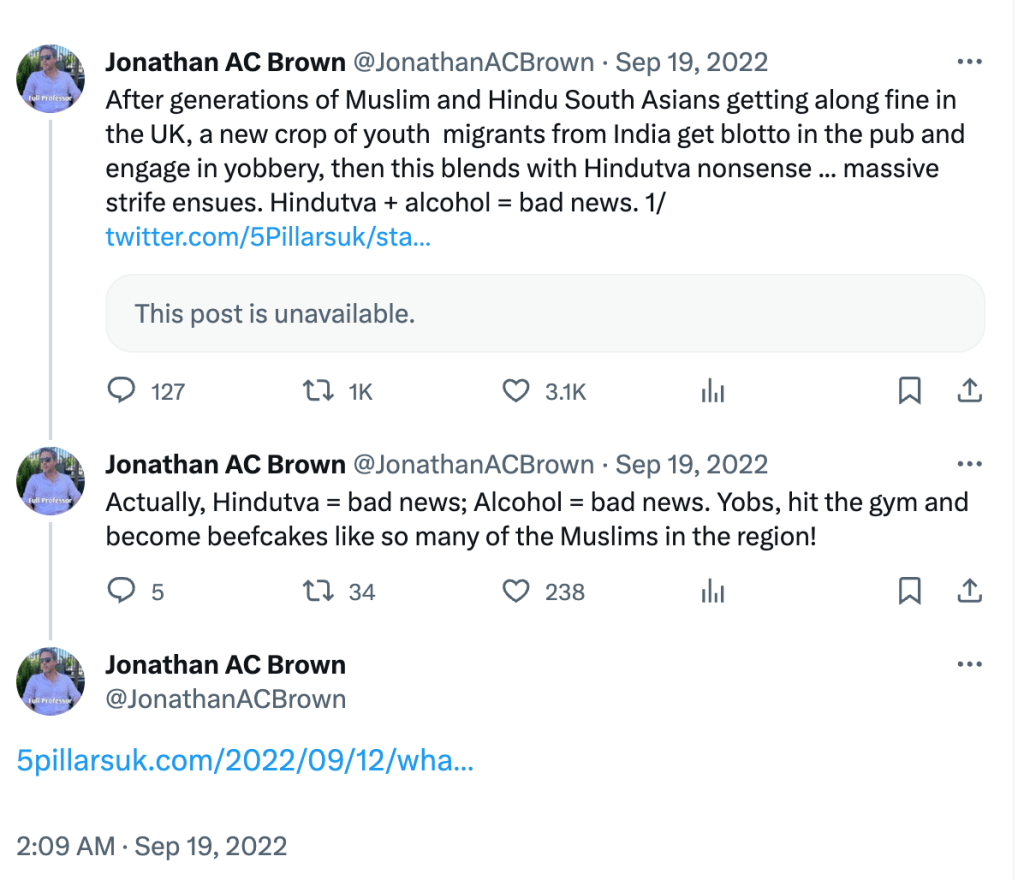Bookmark the second tweet about beefcakes
This screenshot has width=1024, height=880.
pyautogui.click(x=909, y=591)
